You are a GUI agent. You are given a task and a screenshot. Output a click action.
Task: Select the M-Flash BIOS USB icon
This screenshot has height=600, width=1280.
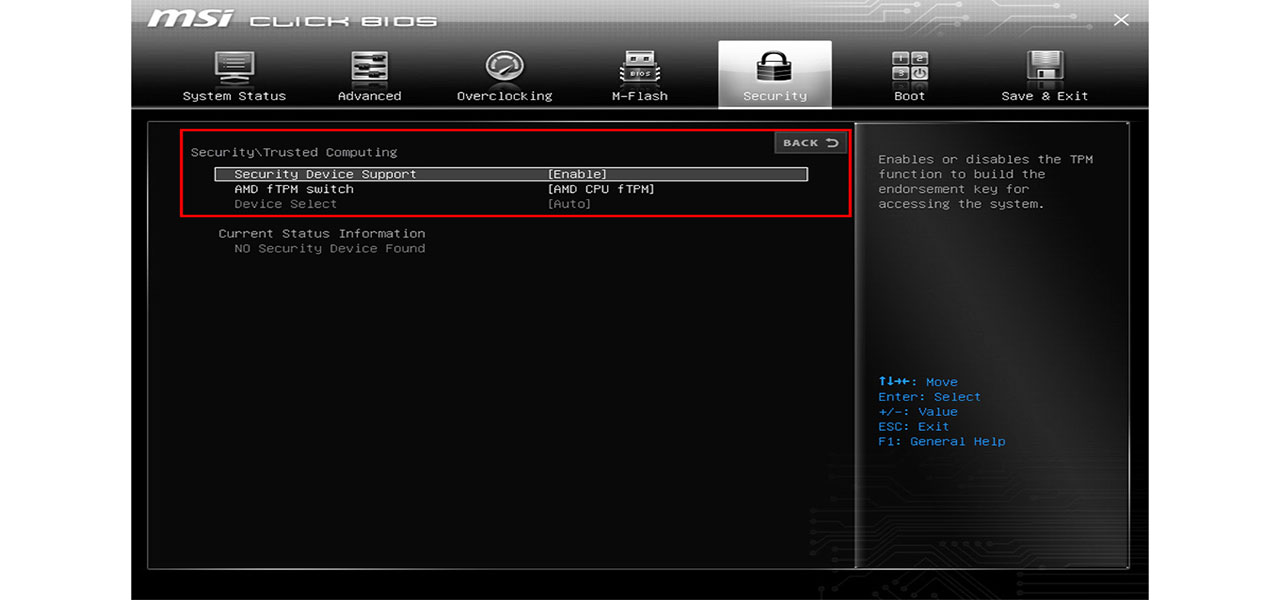pos(639,67)
